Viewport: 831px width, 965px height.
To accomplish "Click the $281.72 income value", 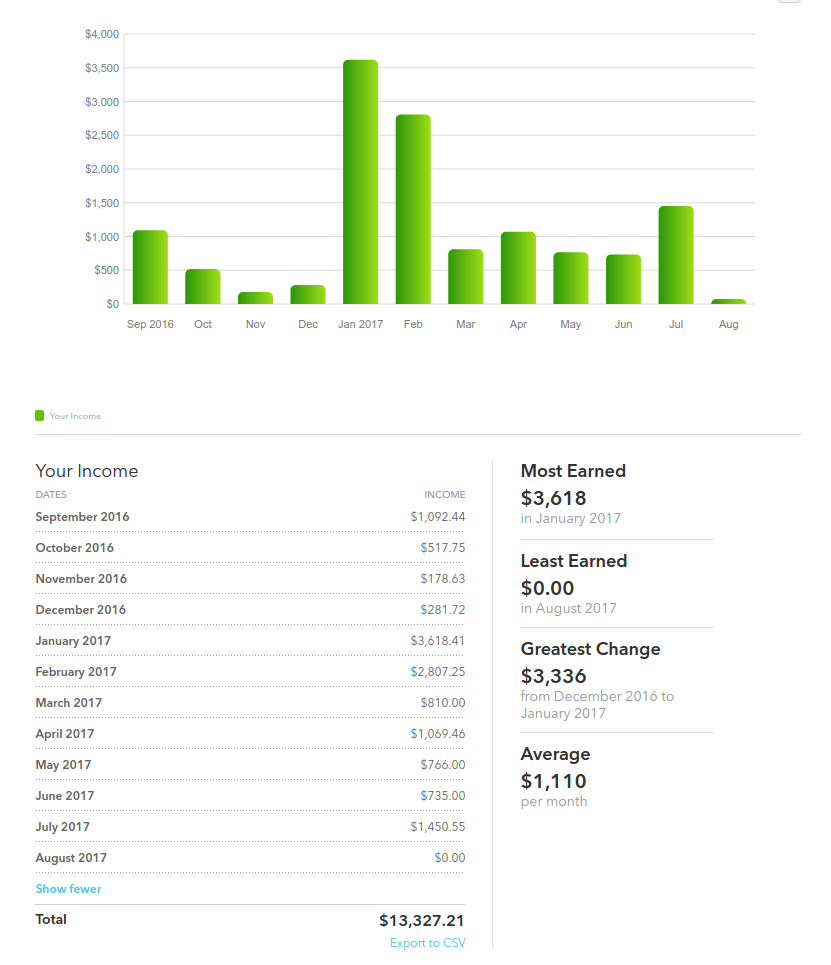I will [x=443, y=610].
